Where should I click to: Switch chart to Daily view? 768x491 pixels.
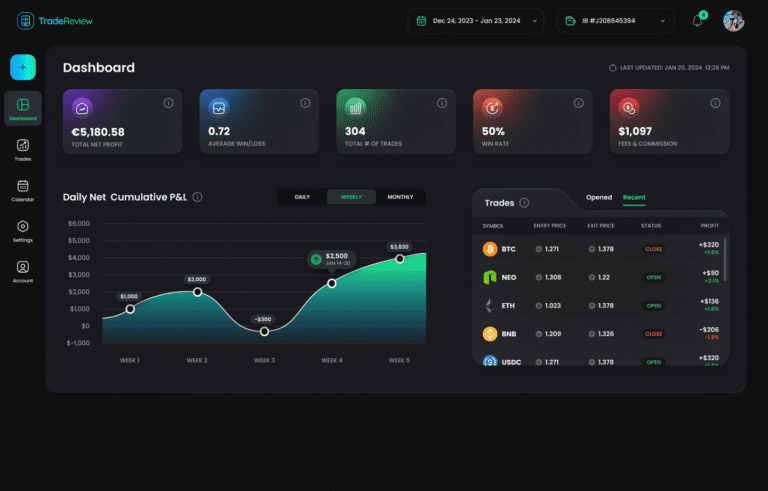(302, 197)
